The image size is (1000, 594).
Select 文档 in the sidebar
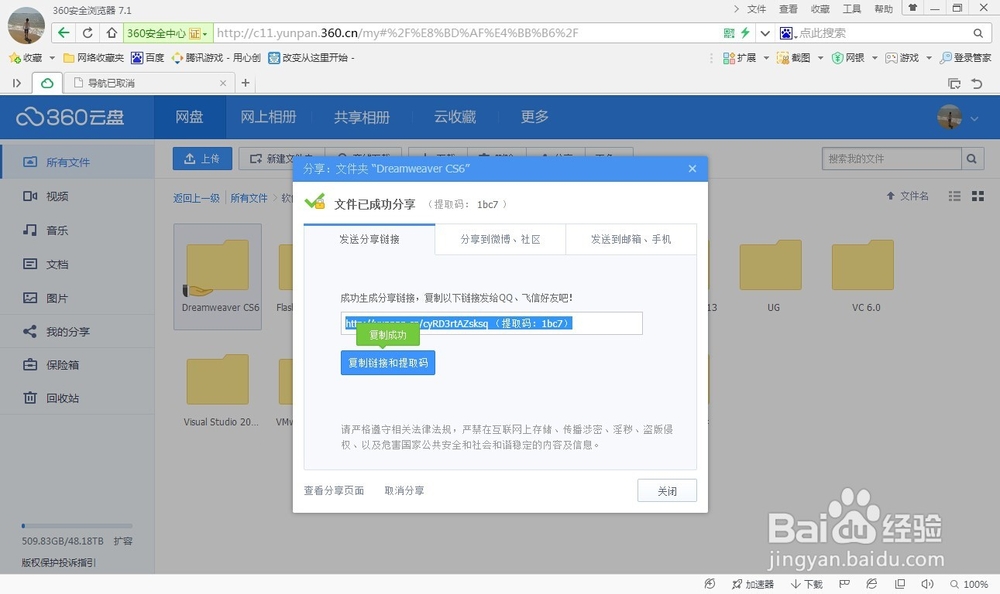click(x=78, y=264)
